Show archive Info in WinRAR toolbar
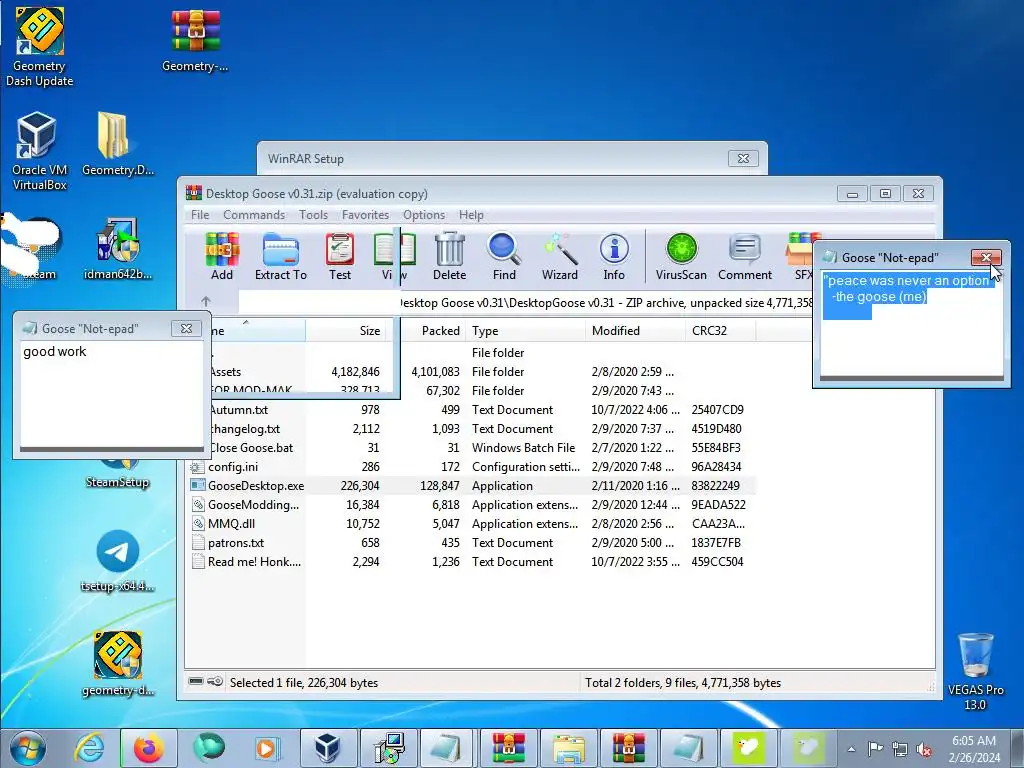Screen dimensions: 1024x768 pos(614,256)
